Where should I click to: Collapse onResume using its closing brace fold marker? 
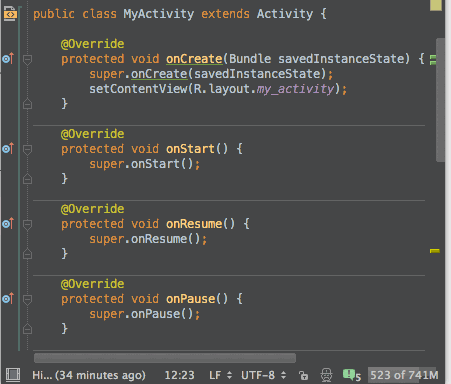click(x=27, y=254)
